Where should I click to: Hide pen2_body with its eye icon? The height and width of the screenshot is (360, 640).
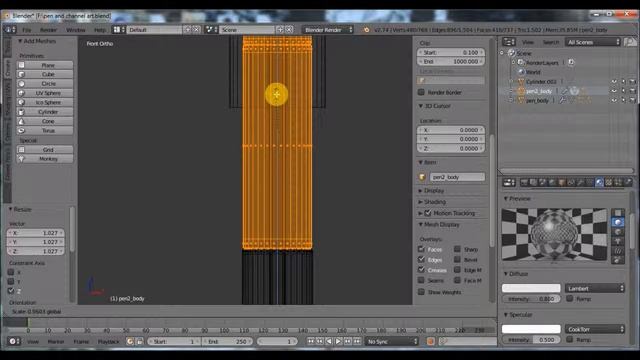614,91
